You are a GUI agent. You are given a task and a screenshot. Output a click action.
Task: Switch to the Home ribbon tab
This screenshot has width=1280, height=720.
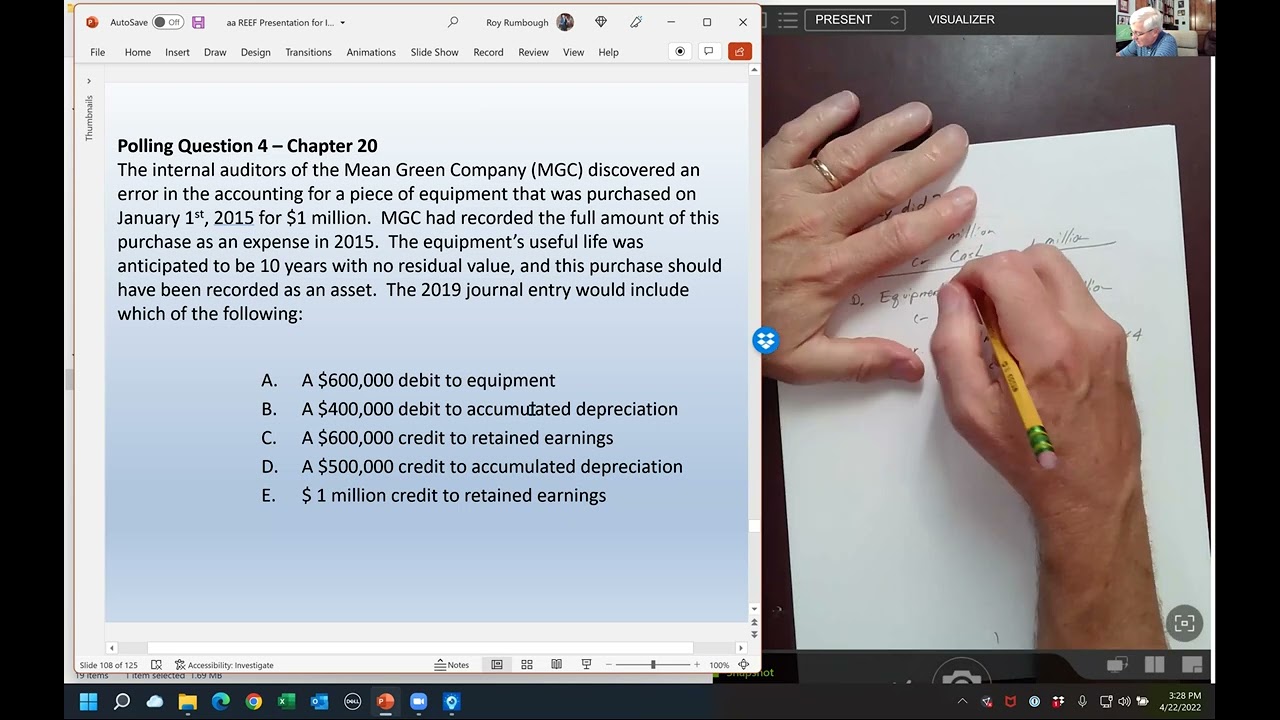coord(138,52)
